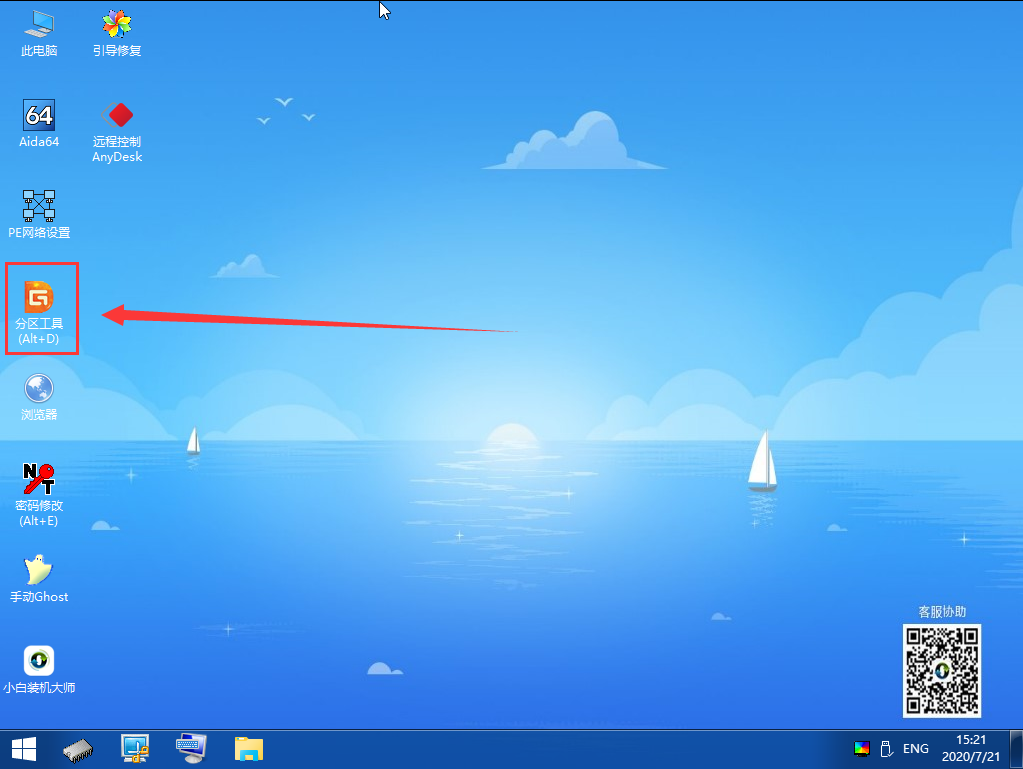Viewport: 1023px width, 769px height.
Task: Switch the ENG input language indicator
Action: tap(915, 749)
